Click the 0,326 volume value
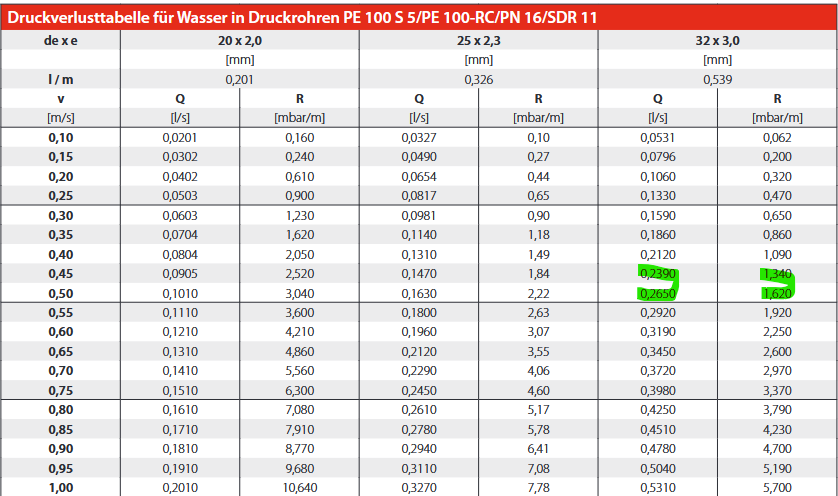Image resolution: width=838 pixels, height=496 pixels. click(478, 79)
